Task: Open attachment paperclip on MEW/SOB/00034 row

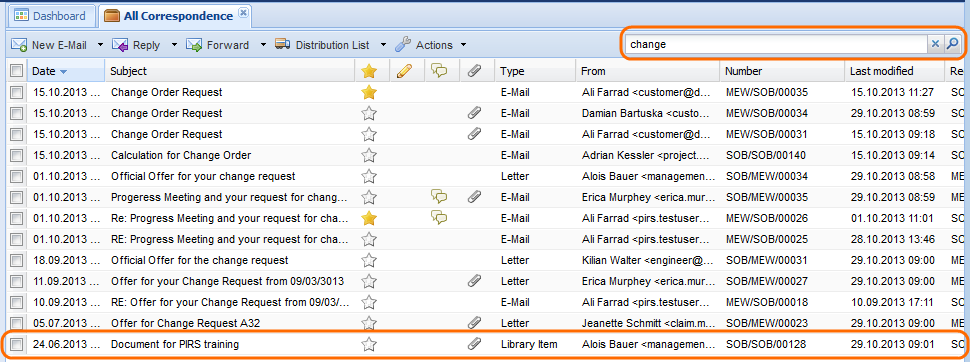Action: click(x=474, y=113)
